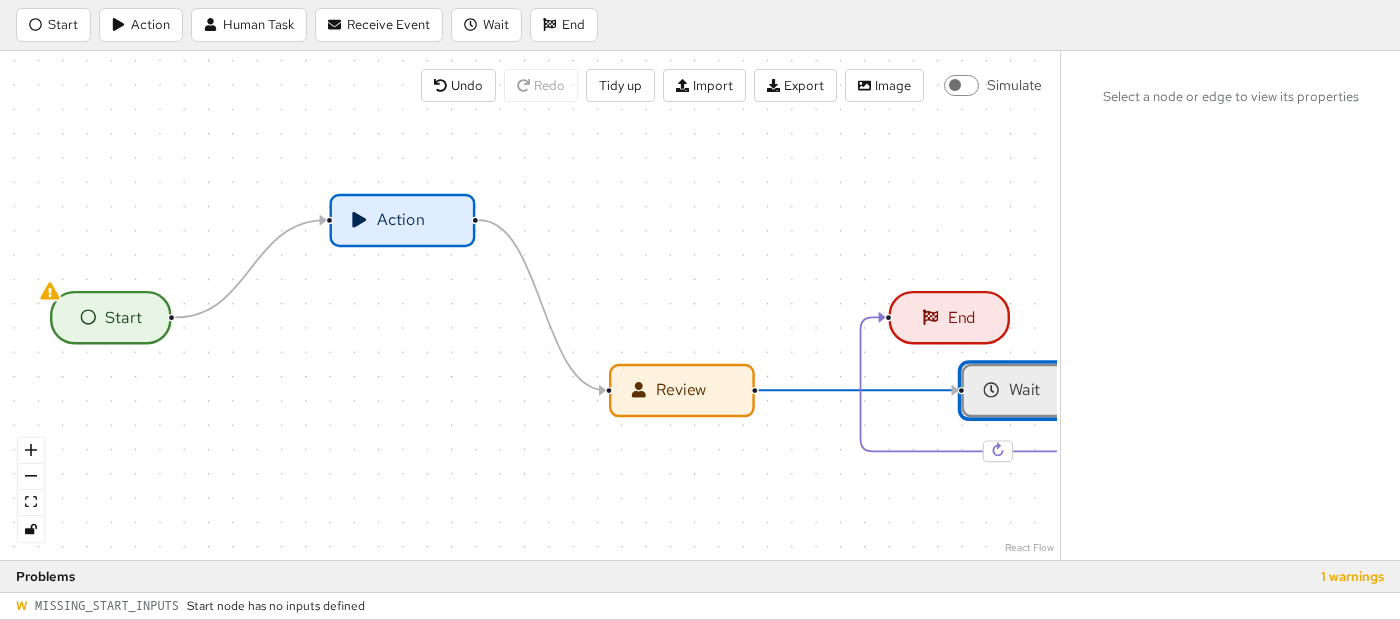The image size is (1400, 620).
Task: Add a Wait node from the palette
Action: tap(486, 25)
